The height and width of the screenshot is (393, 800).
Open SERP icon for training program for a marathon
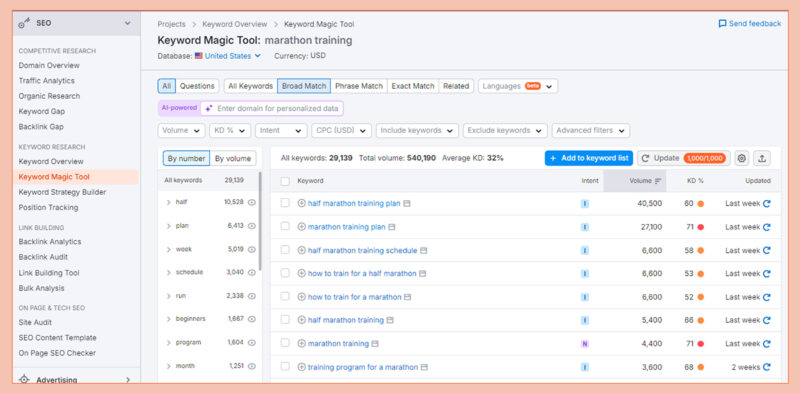tap(424, 367)
